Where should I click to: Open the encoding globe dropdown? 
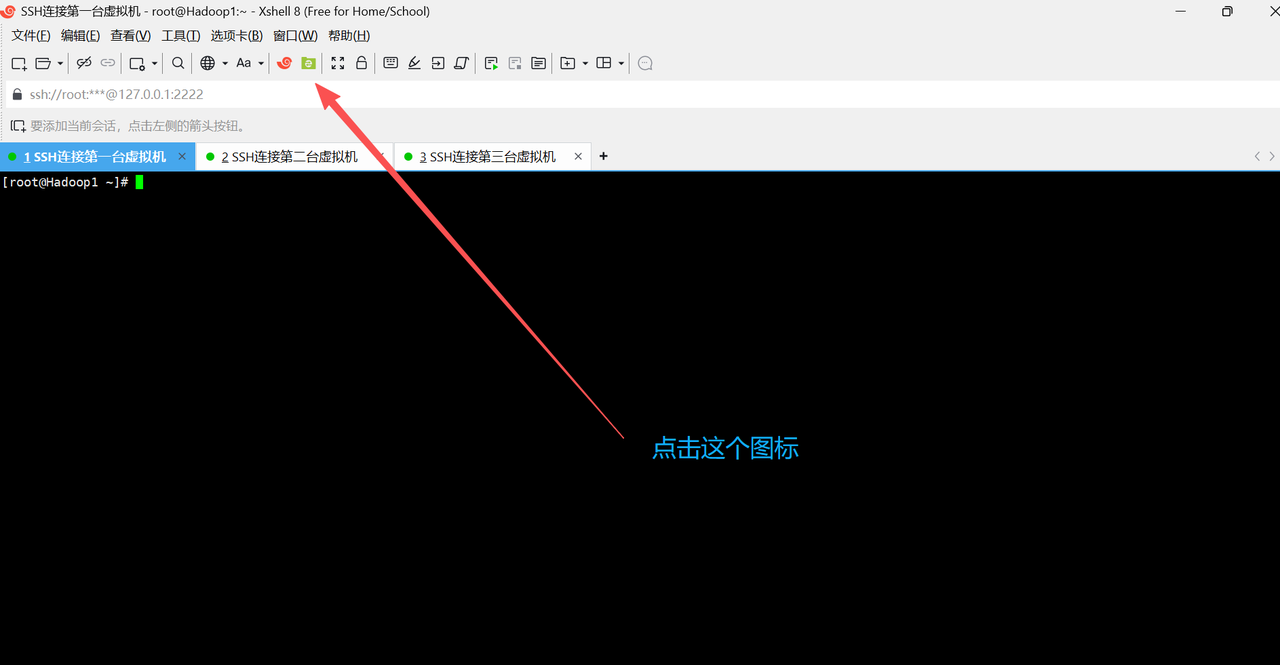208,63
